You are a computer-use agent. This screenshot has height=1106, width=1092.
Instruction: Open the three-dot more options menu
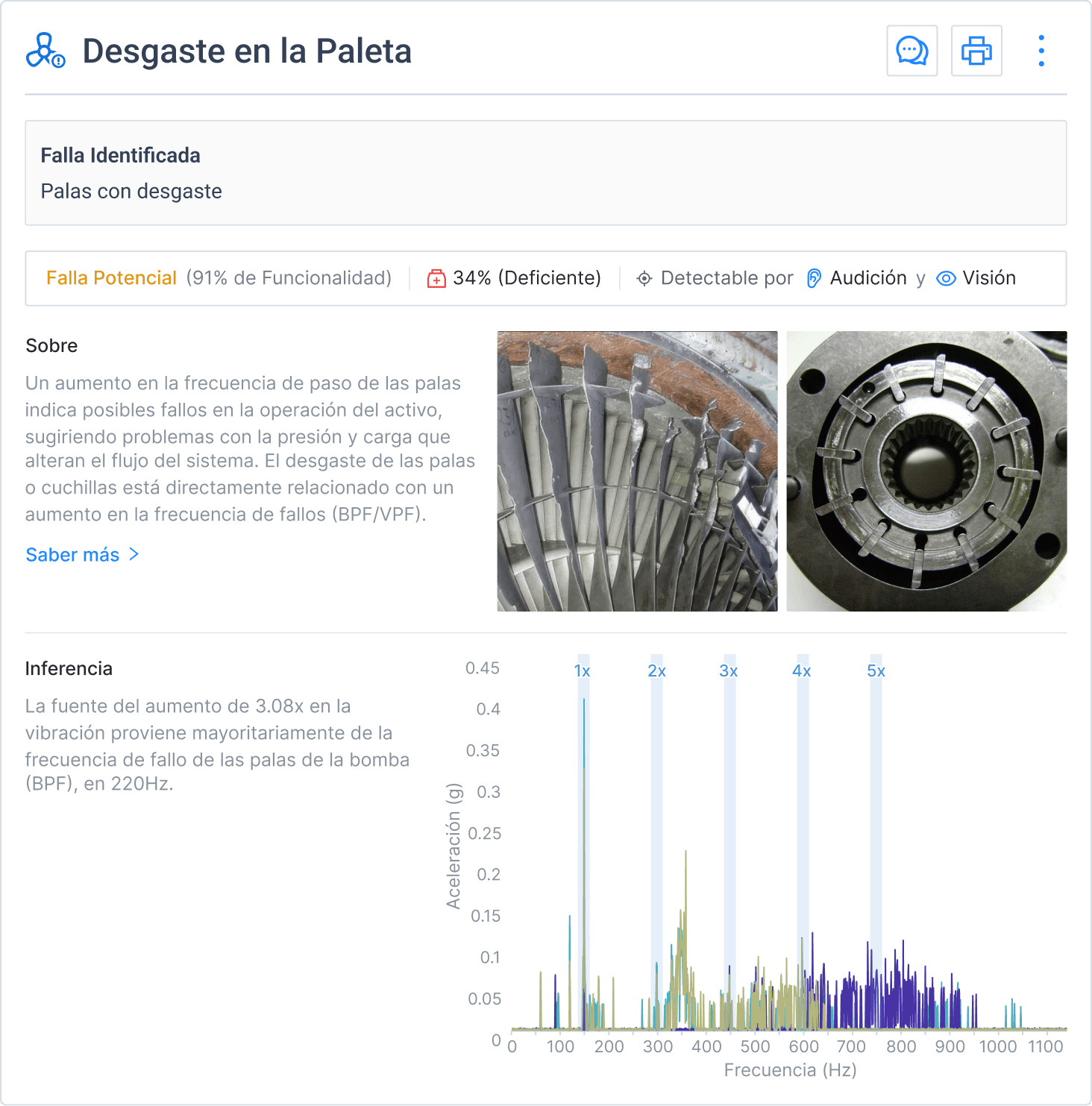(1041, 51)
